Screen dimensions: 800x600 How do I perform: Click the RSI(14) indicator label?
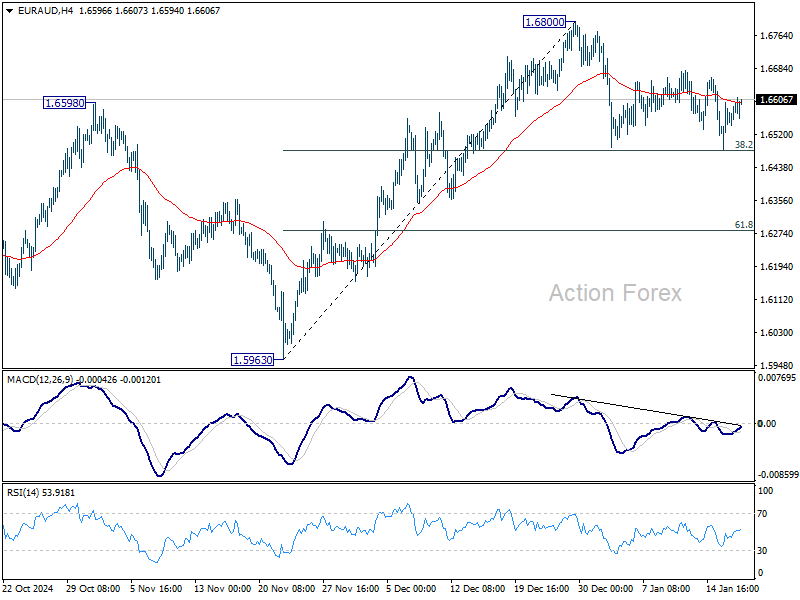[21, 492]
